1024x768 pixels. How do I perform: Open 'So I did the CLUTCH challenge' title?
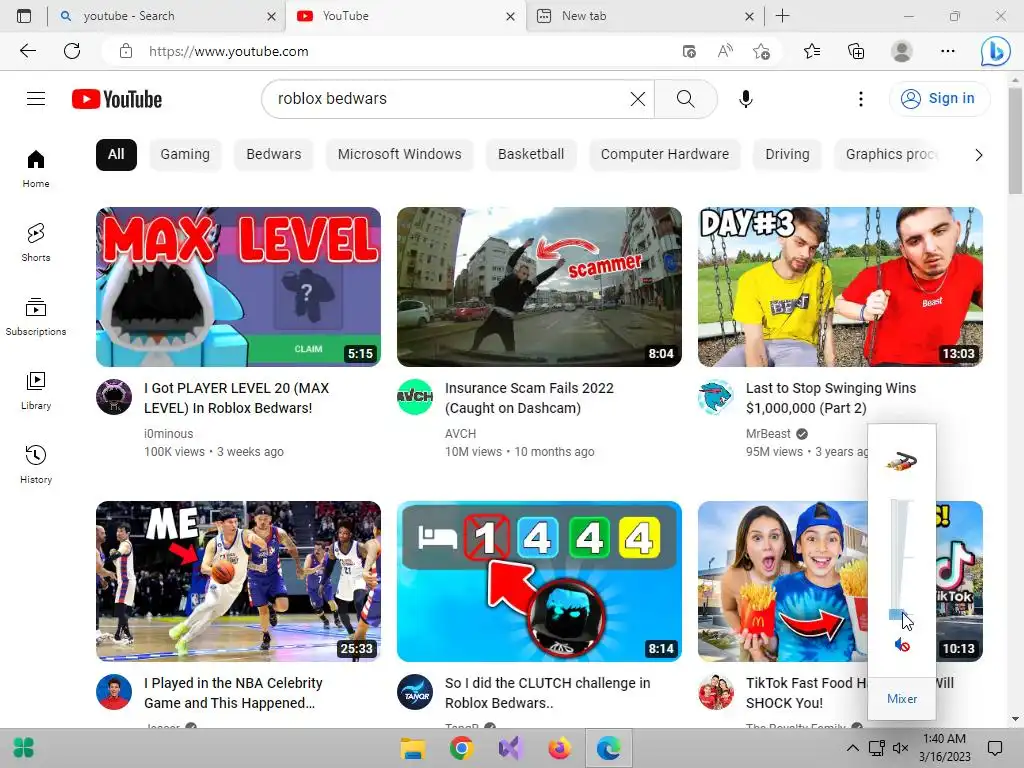547,693
